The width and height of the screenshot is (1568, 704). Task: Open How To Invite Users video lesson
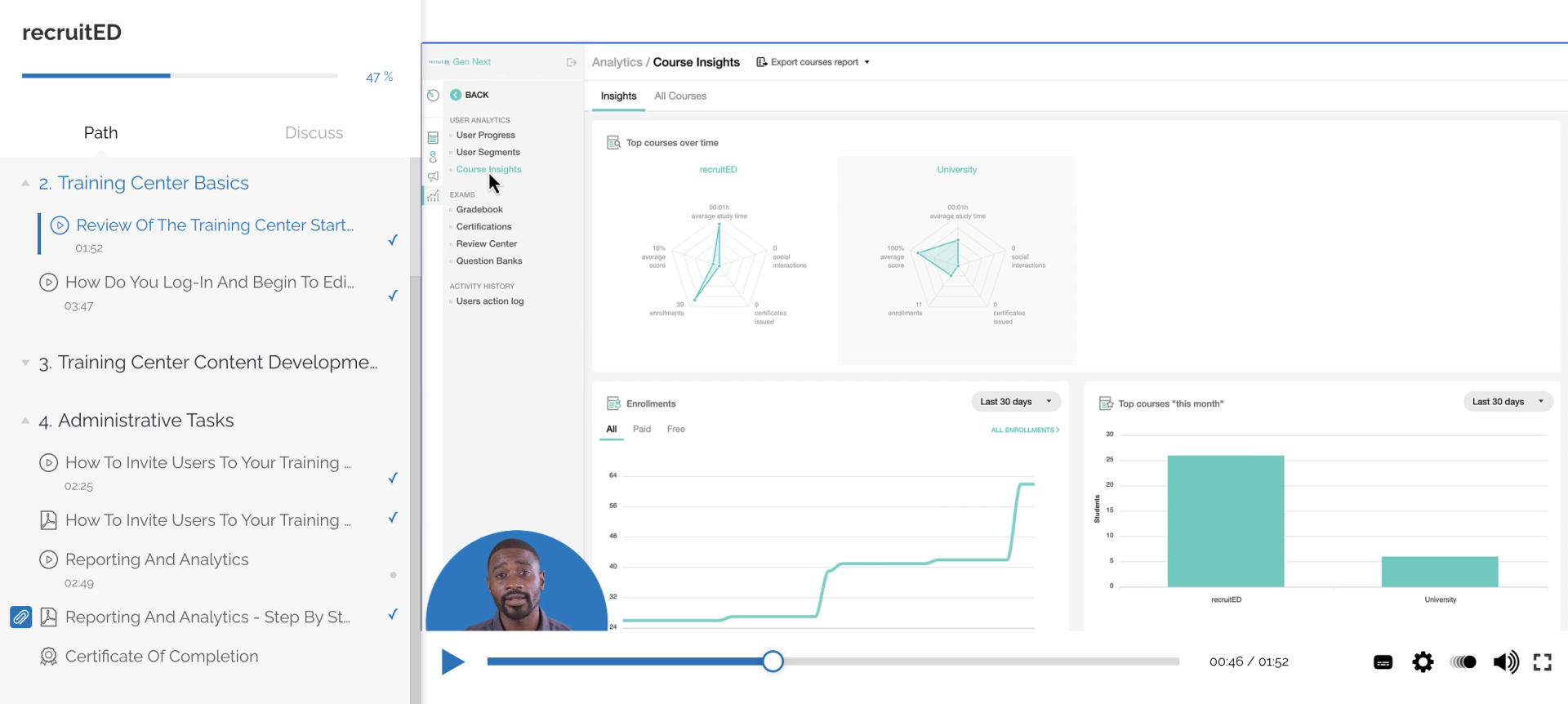(x=207, y=462)
